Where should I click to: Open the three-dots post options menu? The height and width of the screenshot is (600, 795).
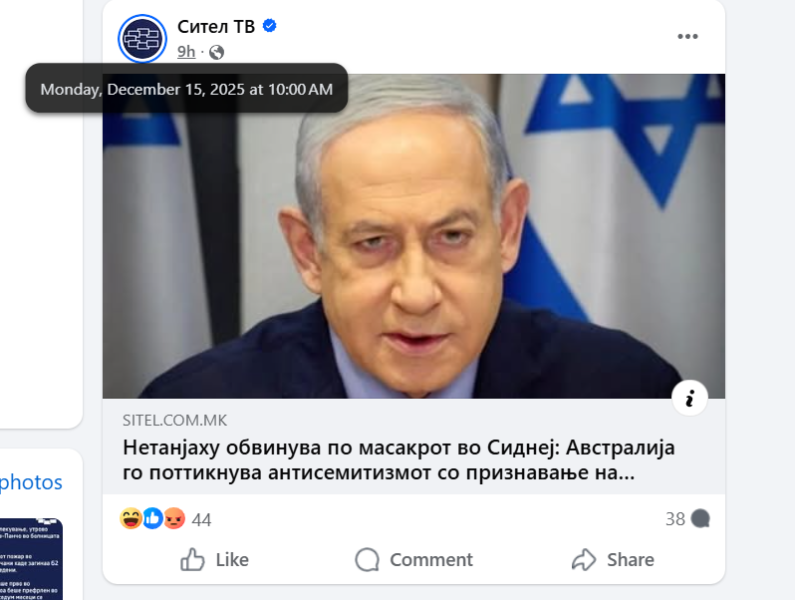688,37
